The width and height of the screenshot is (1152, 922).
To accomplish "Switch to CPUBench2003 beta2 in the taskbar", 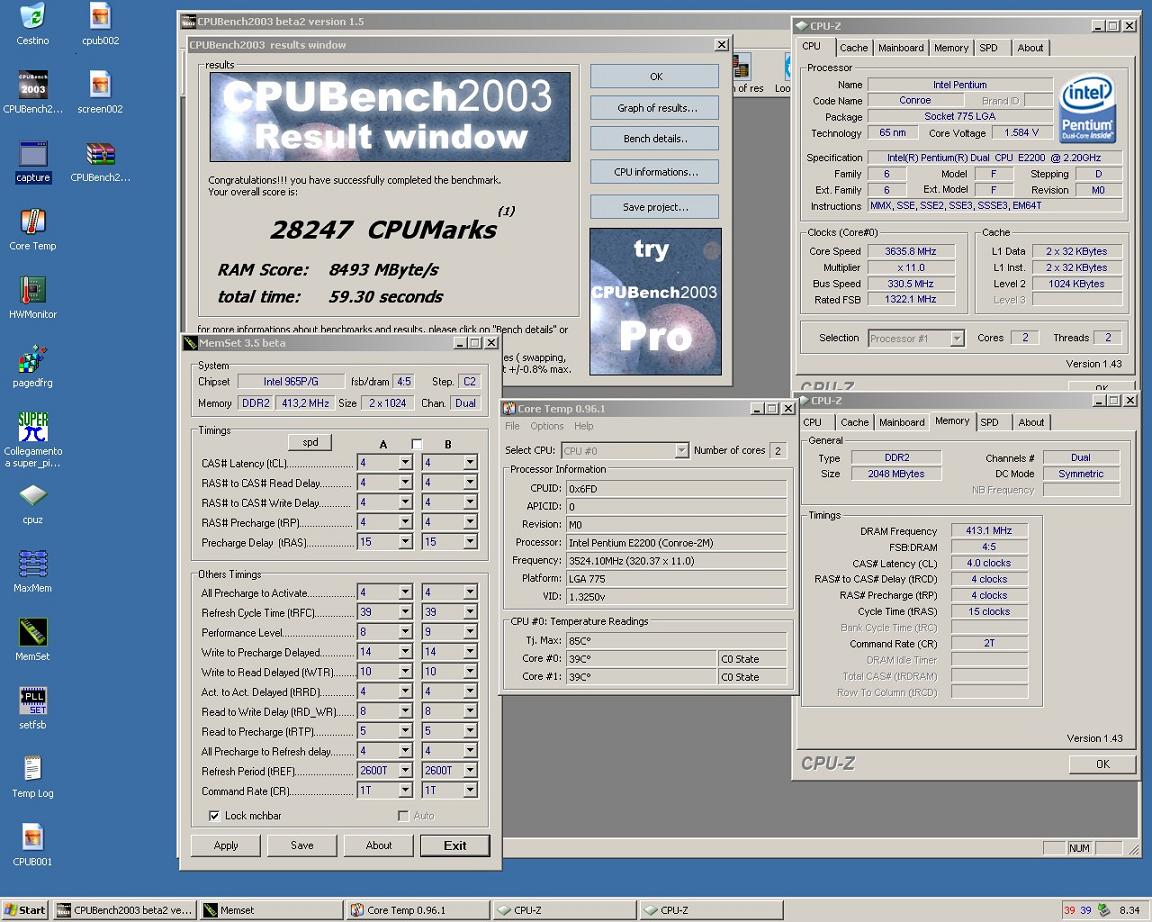I will coord(125,910).
